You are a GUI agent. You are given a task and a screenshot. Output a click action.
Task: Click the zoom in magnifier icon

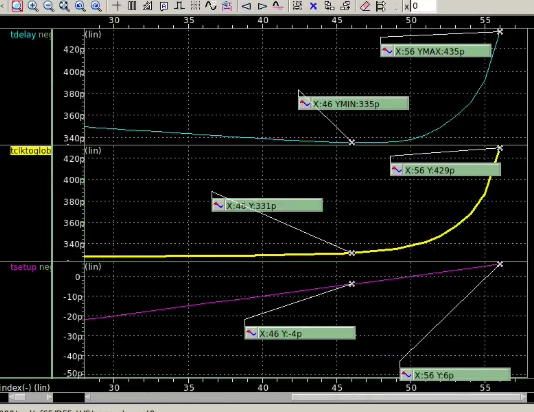pyautogui.click(x=33, y=6)
